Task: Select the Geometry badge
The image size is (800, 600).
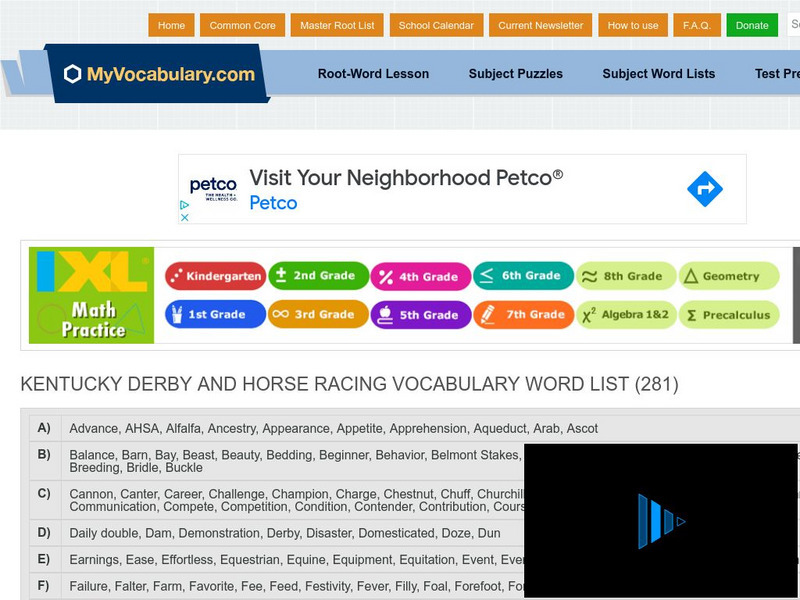Action: [x=729, y=276]
